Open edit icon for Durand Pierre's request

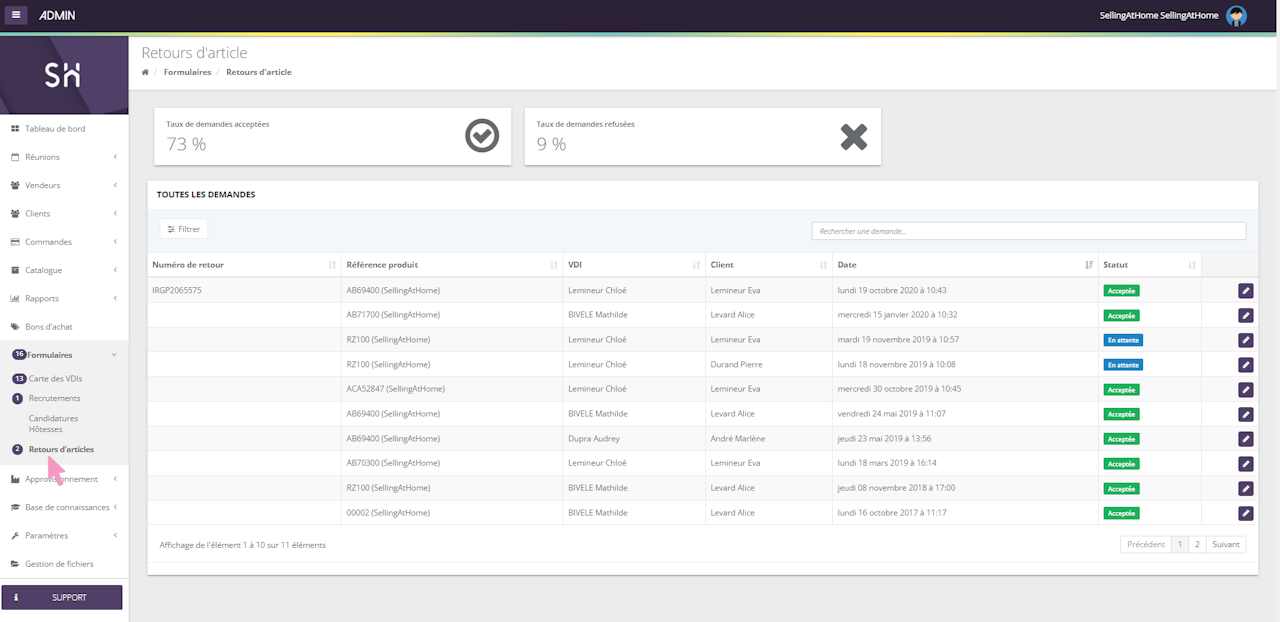pos(1245,365)
